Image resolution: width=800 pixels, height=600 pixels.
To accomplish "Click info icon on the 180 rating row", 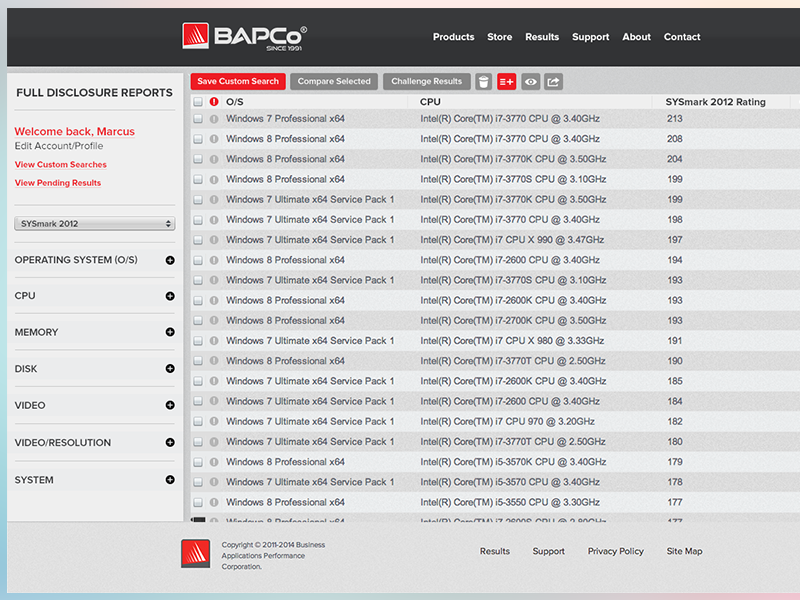I will [x=214, y=442].
